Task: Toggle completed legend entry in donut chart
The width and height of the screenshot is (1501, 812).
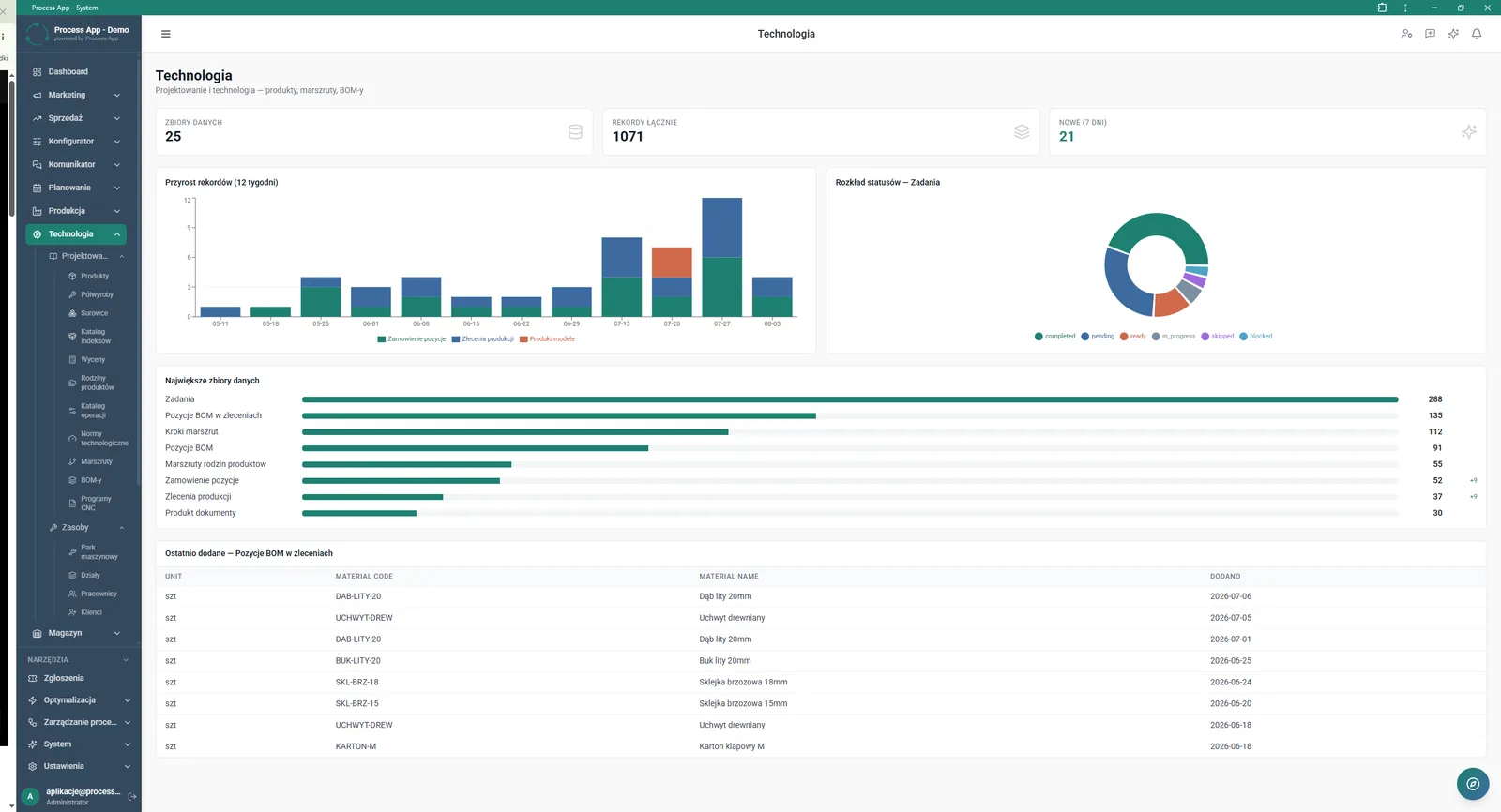Action: pyautogui.click(x=1055, y=336)
